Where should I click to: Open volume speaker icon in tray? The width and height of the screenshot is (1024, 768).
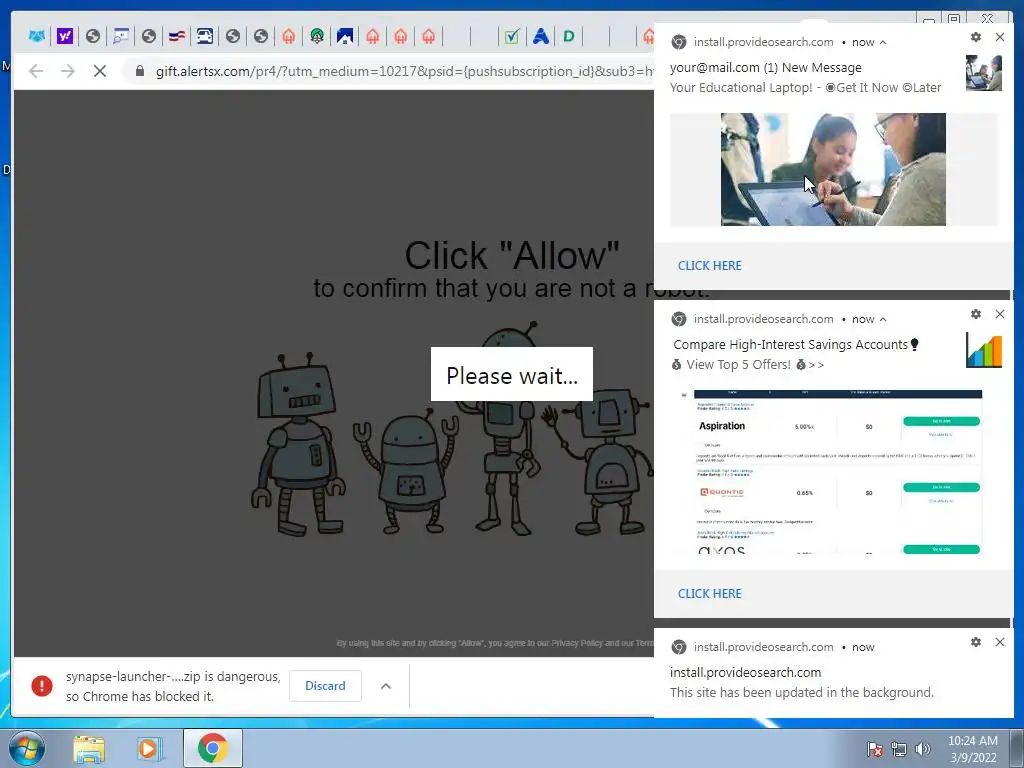click(923, 749)
